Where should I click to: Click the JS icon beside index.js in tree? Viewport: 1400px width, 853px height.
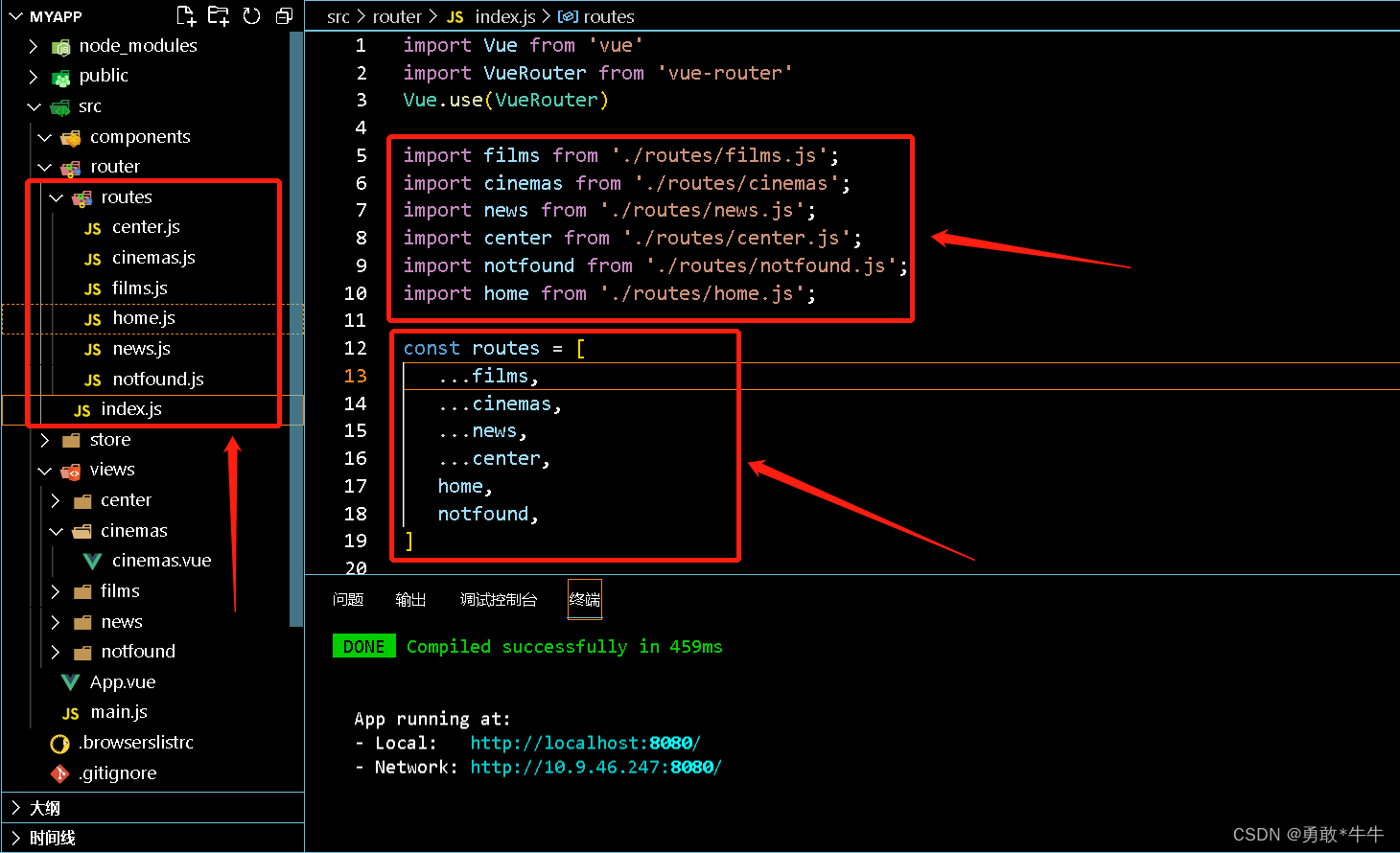82,410
